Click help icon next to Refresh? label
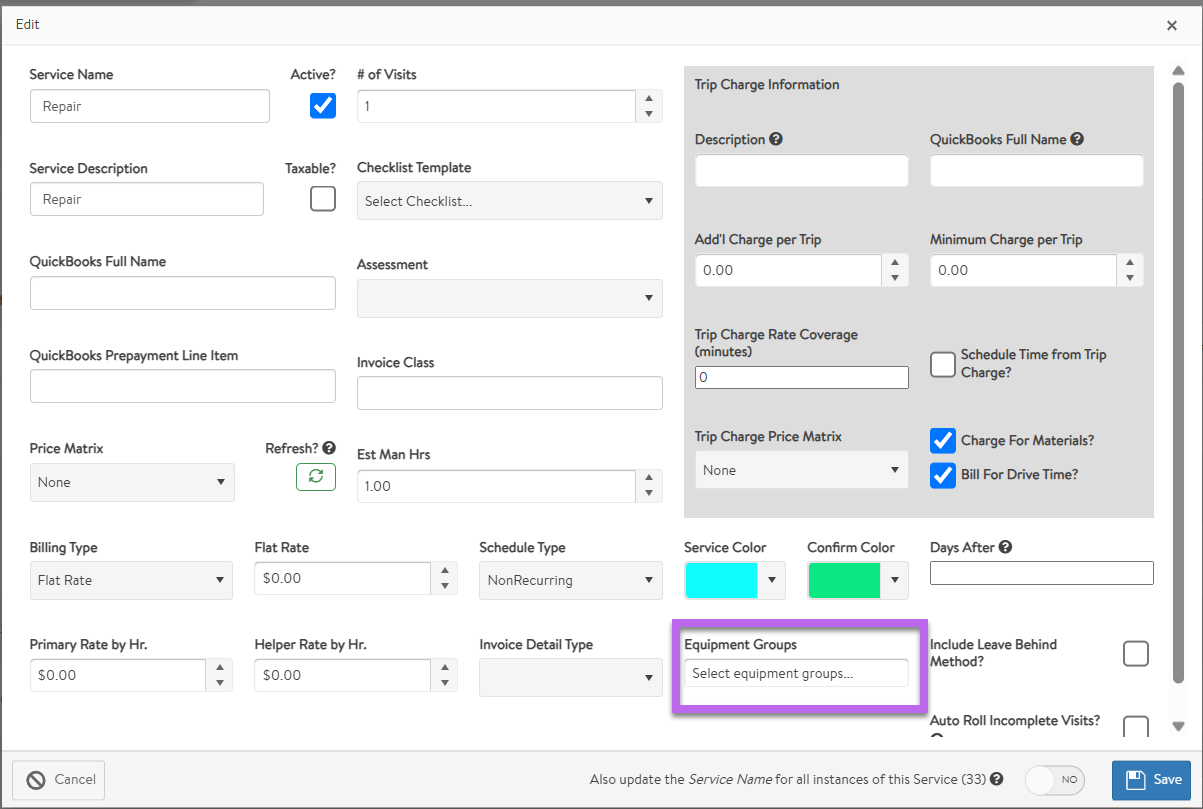Screen dimensions: 1203x809 click(x=329, y=449)
